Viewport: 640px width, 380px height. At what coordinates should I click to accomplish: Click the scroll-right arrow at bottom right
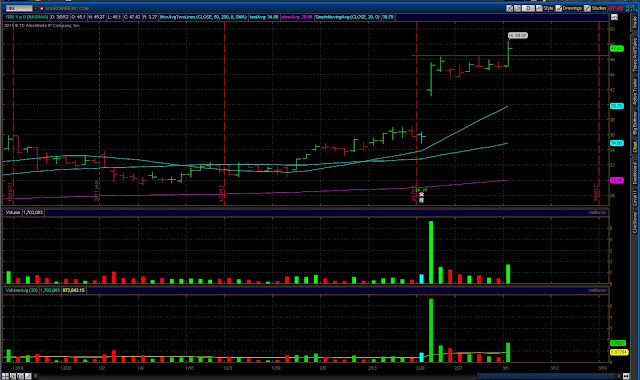[x=619, y=376]
